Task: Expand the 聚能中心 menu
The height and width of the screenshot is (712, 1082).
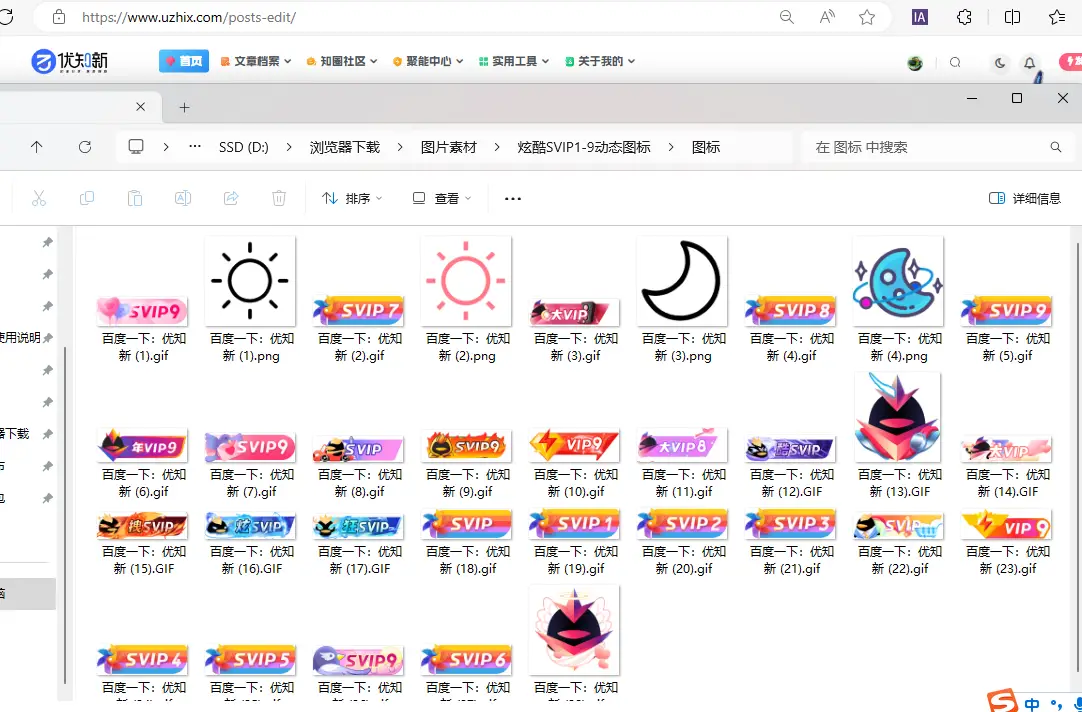Action: 428,61
